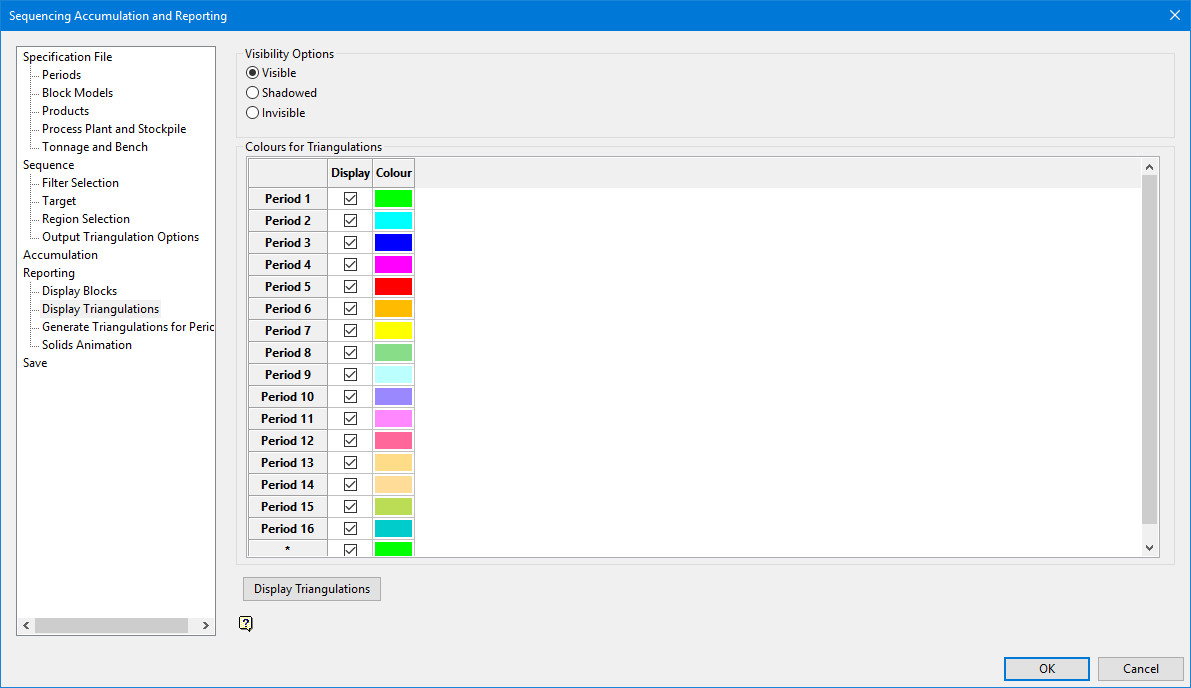
Task: Select the Shadowed visibility option
Action: (x=252, y=93)
